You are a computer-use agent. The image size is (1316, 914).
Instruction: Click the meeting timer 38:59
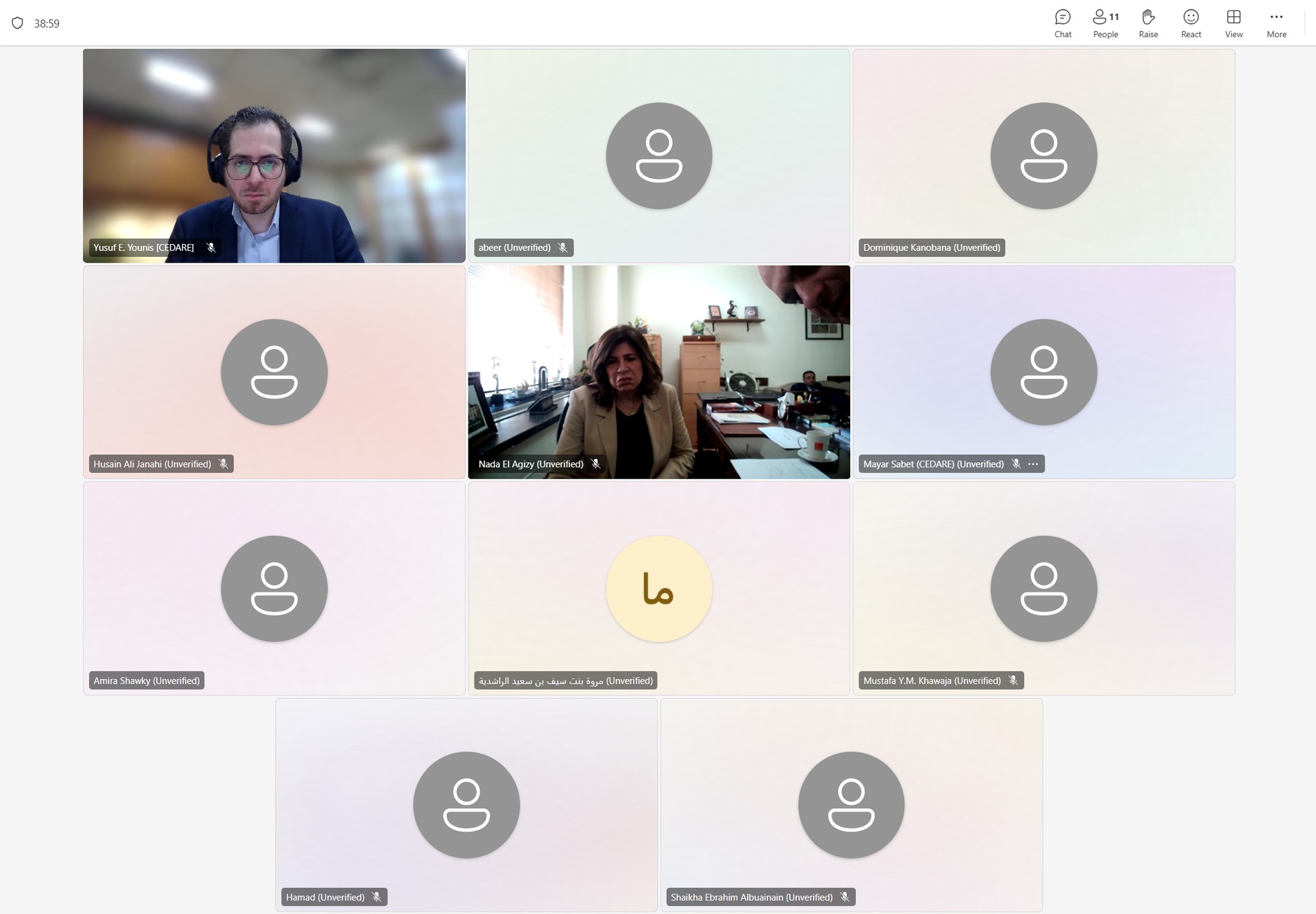click(47, 23)
